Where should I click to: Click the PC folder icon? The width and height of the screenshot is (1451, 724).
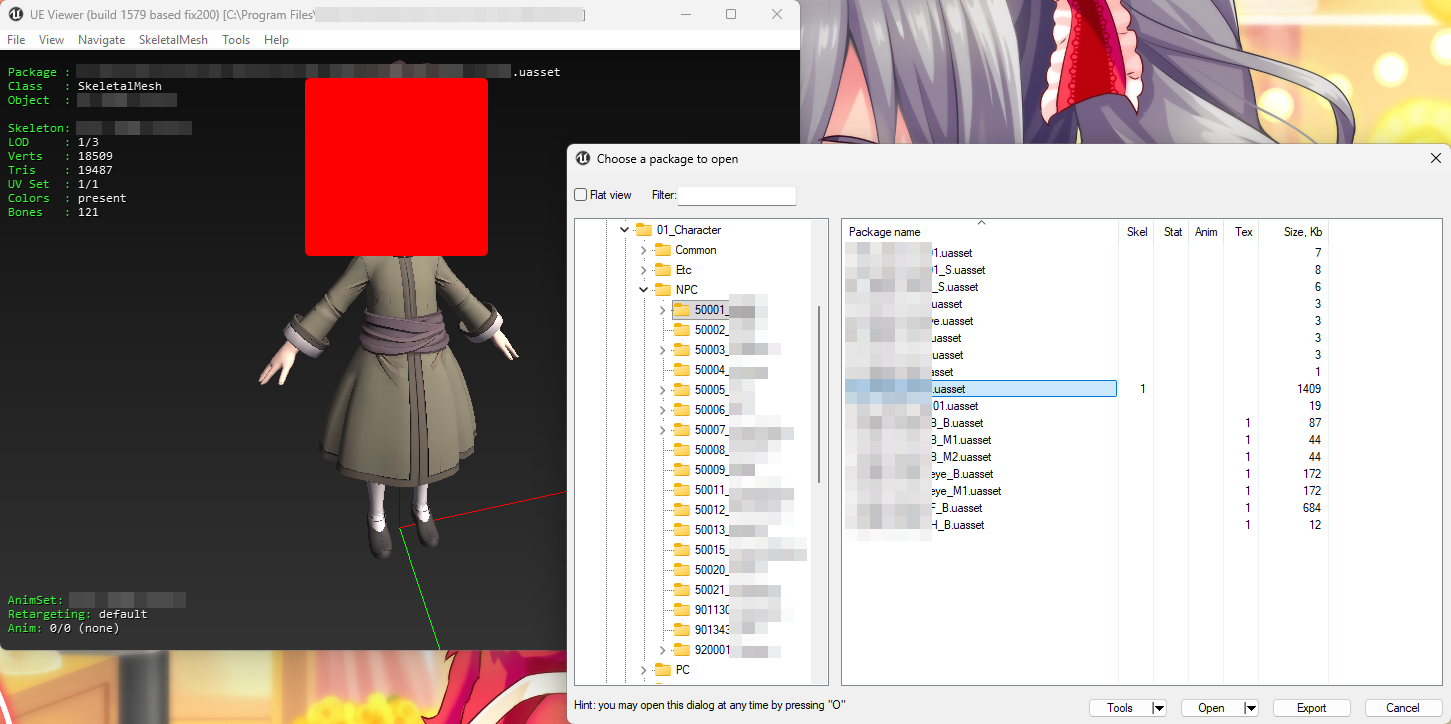coord(664,670)
